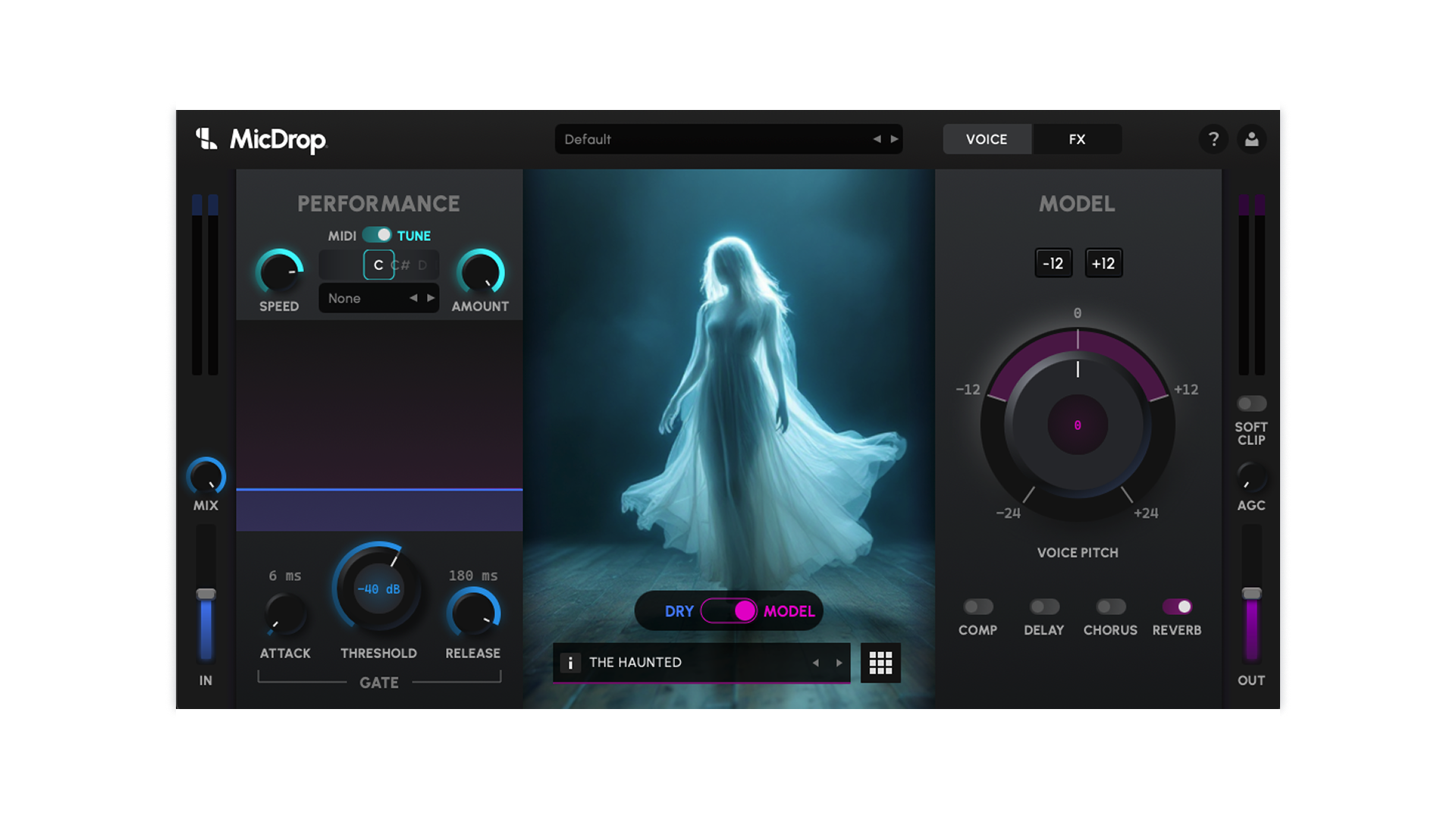The image size is (1456, 819).
Task: Enable the SOFT CLIP toggle
Action: pos(1250,403)
